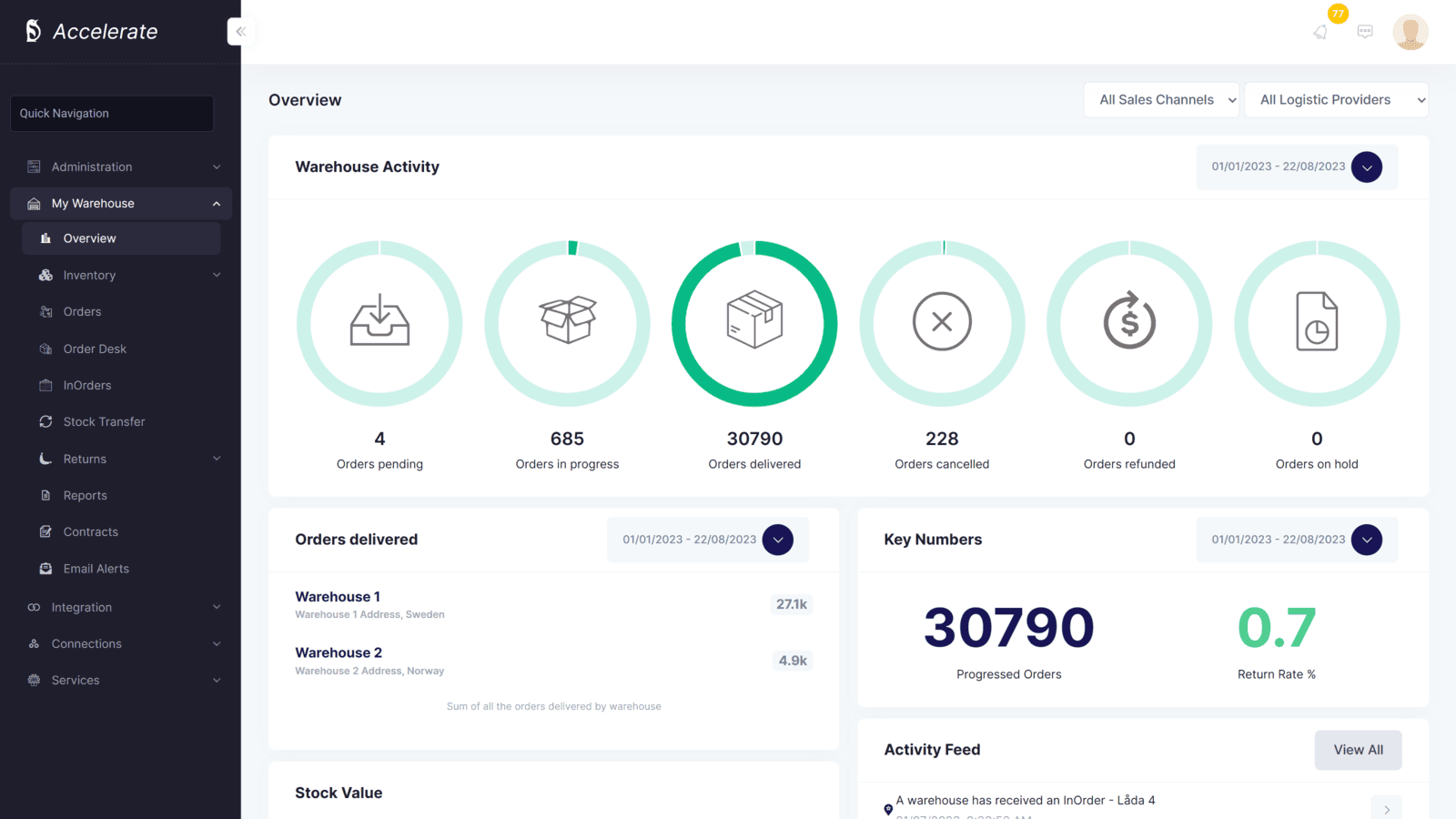
Task: Click the View All button
Action: 1358,750
